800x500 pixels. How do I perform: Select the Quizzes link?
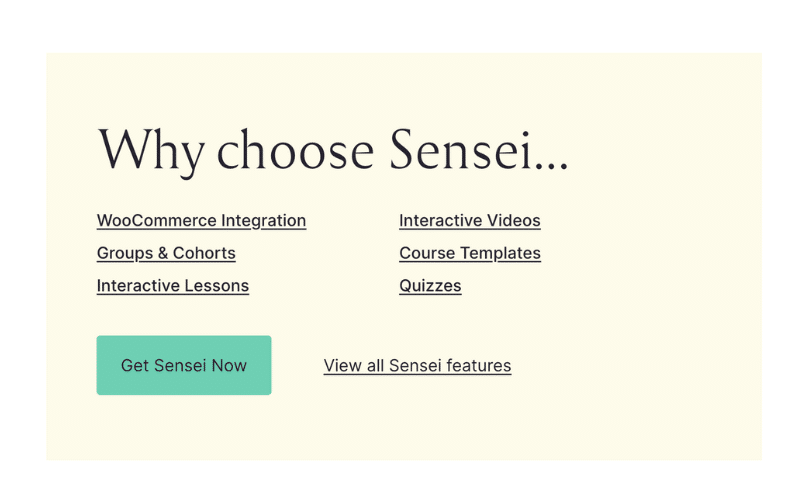point(430,286)
